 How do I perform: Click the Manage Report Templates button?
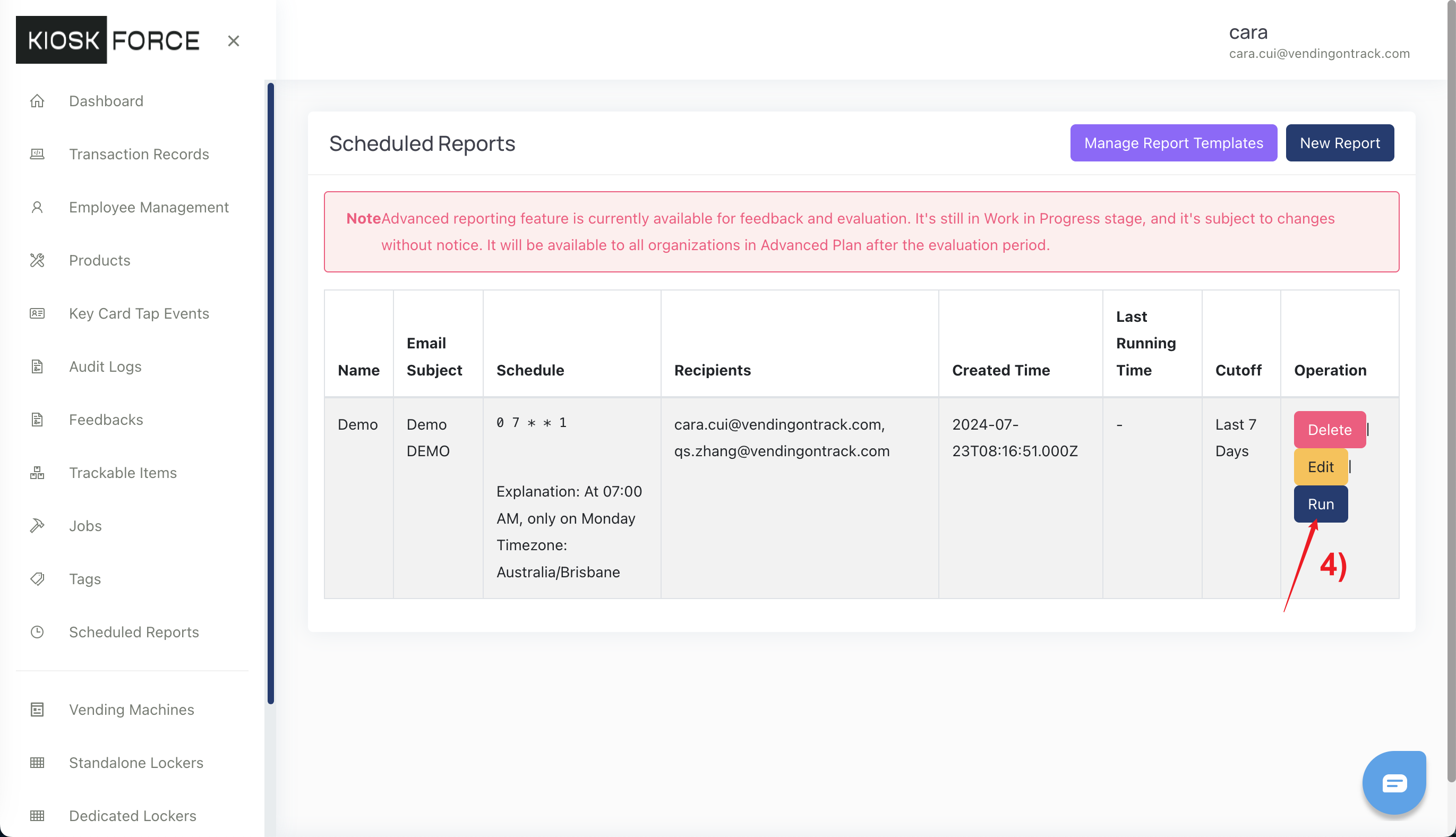coord(1174,143)
